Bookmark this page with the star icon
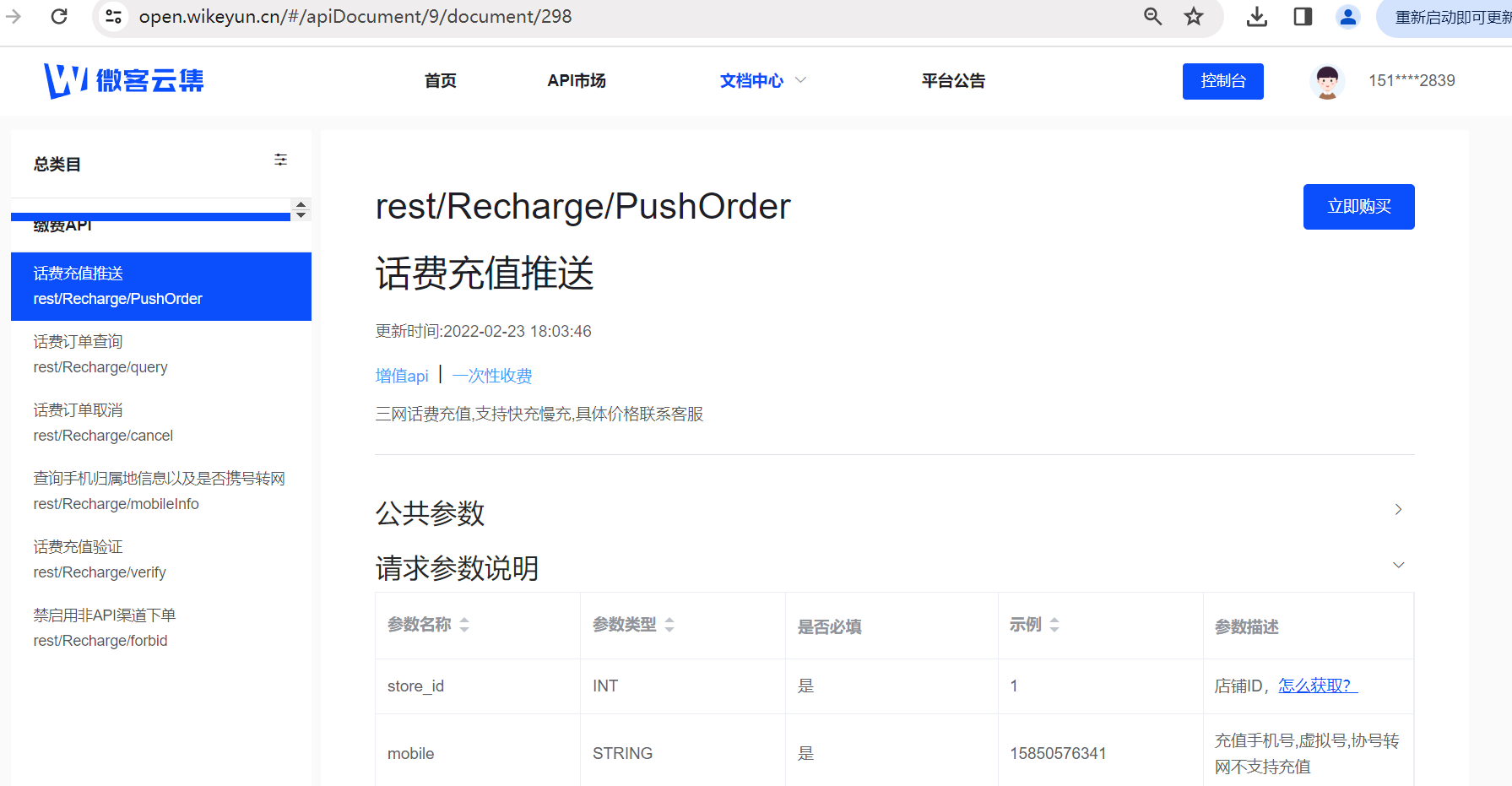The width and height of the screenshot is (1512, 786). pos(1193,16)
